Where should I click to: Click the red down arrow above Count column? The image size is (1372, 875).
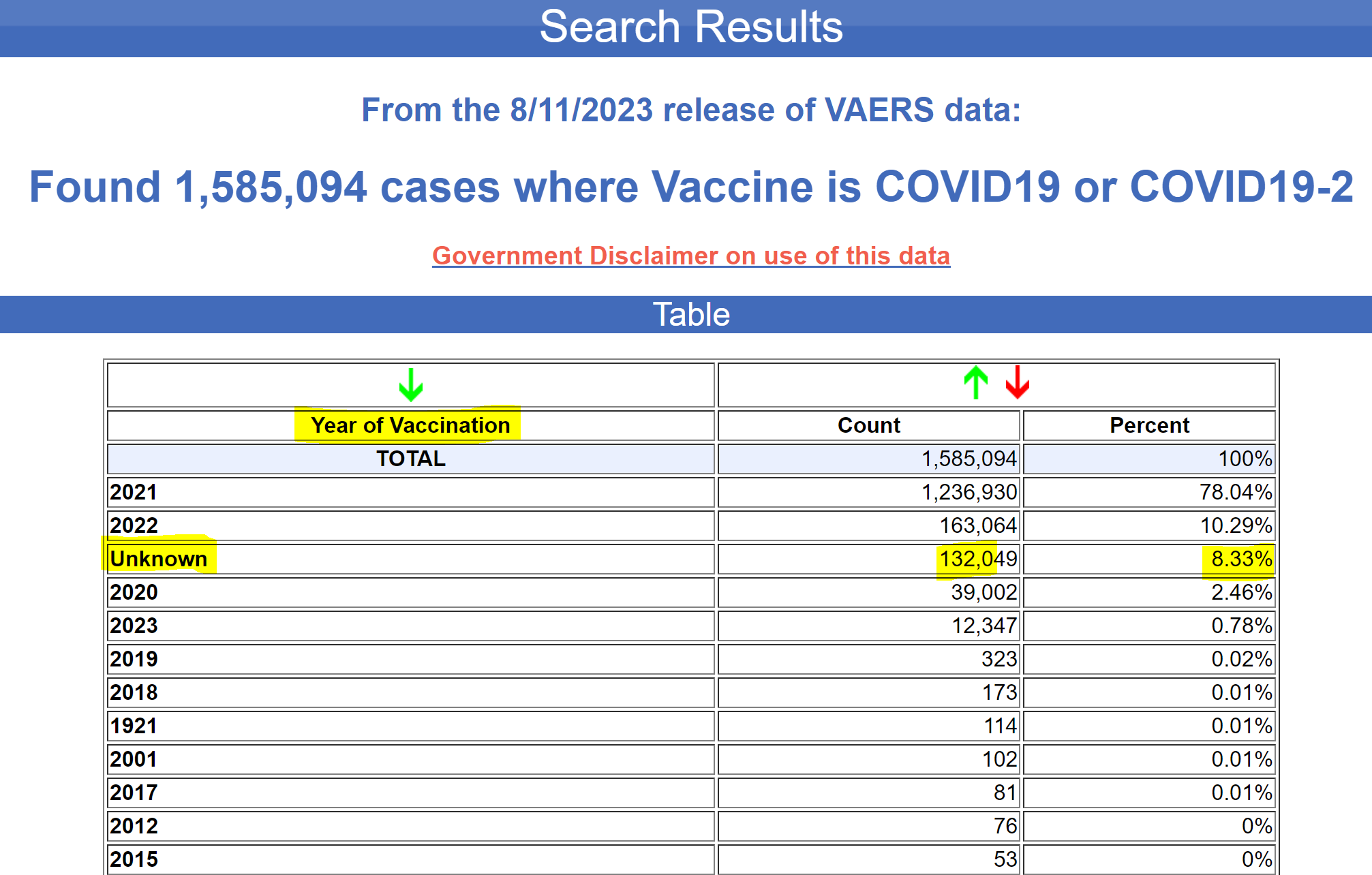tap(1018, 382)
